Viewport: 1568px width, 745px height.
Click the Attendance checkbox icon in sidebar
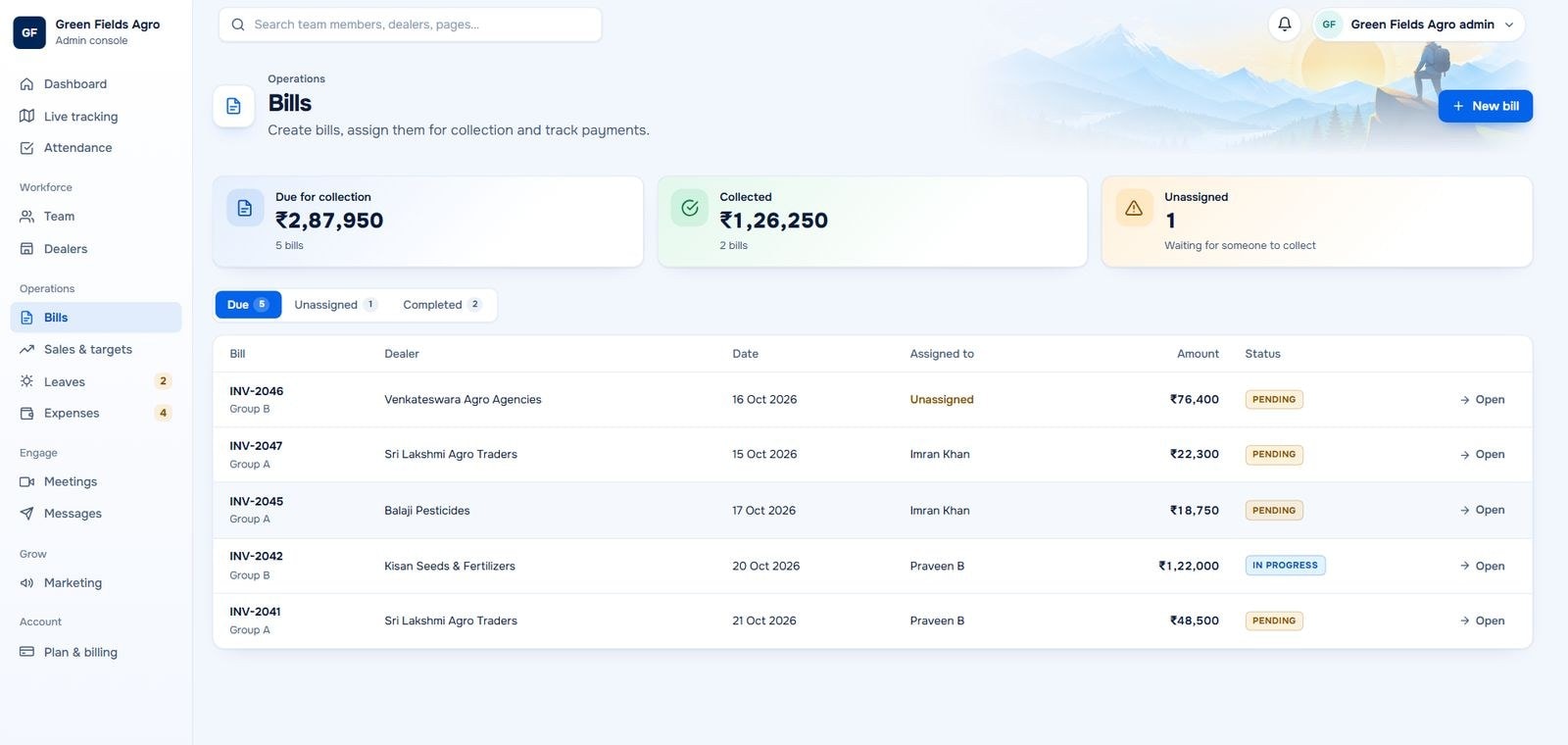pos(26,148)
